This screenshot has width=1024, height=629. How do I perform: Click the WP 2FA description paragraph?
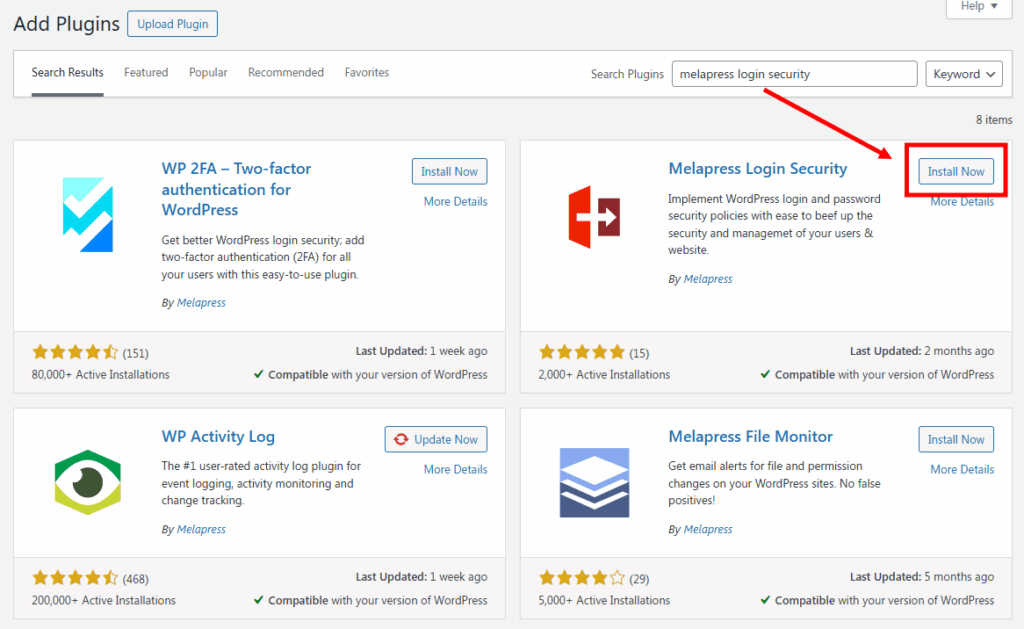coord(263,257)
